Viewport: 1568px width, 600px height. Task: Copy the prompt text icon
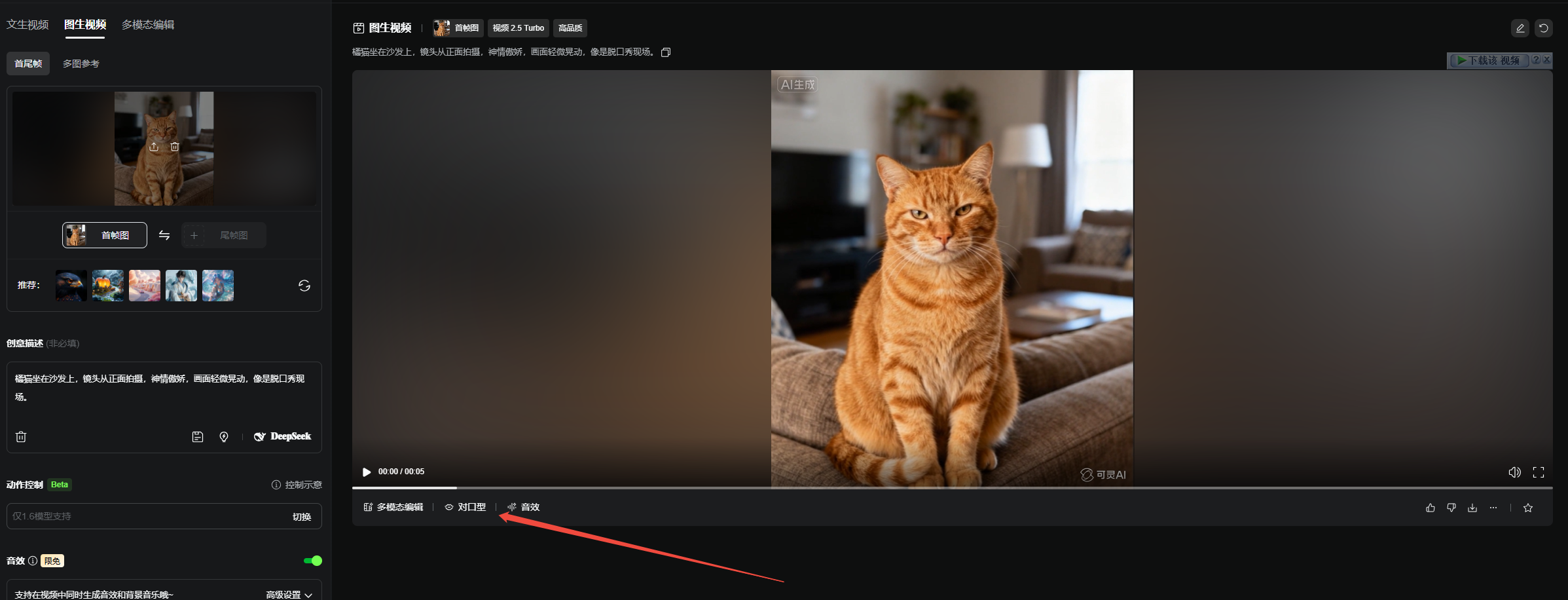[x=666, y=52]
